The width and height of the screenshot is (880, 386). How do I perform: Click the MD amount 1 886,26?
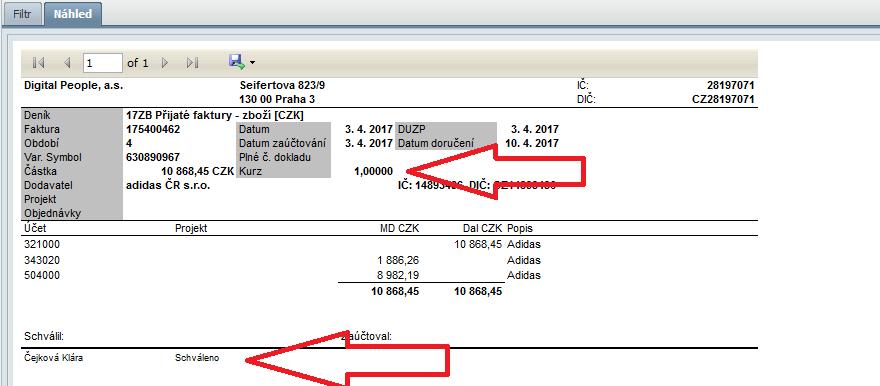399,260
